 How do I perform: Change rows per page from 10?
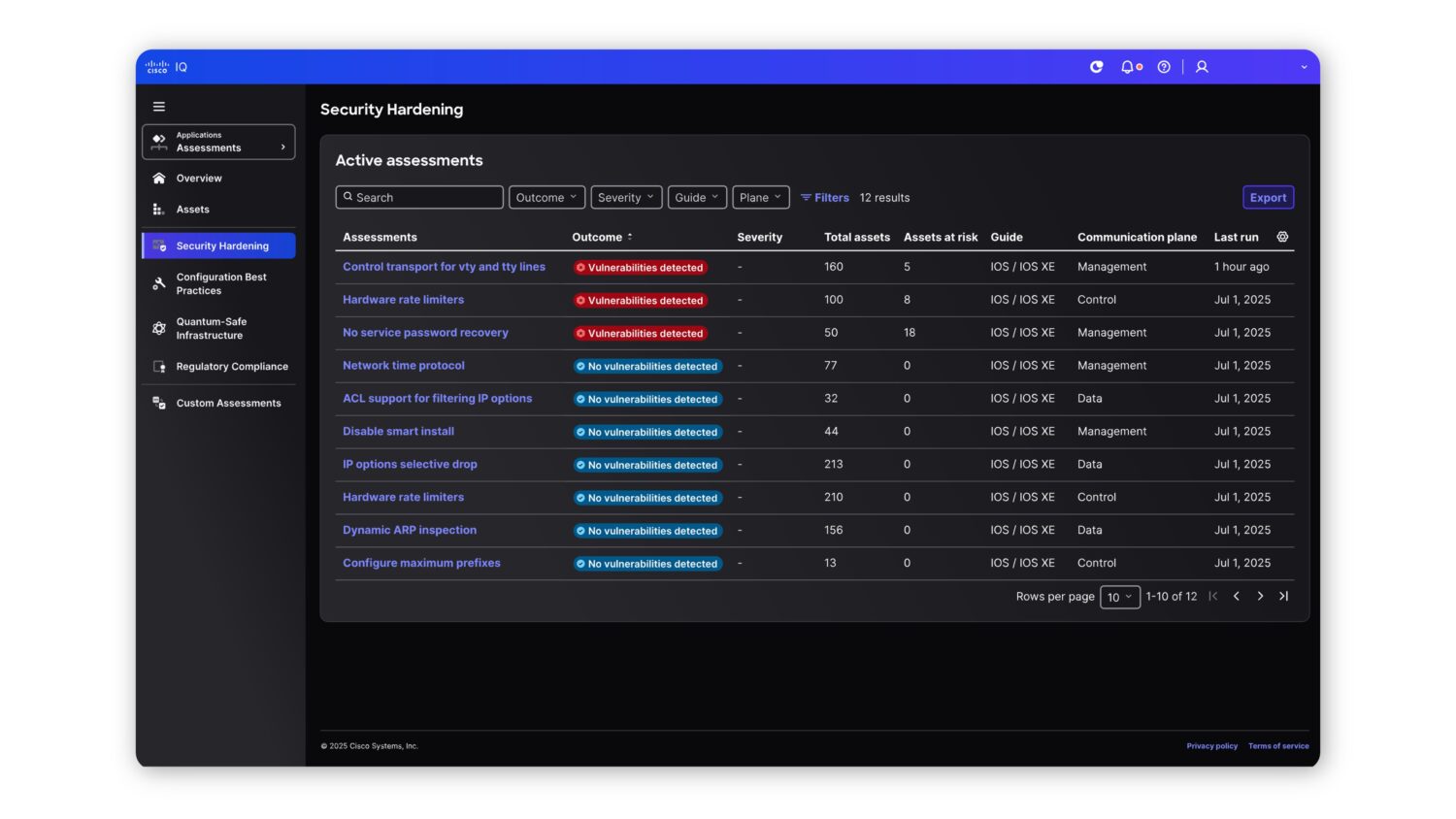[1119, 597]
